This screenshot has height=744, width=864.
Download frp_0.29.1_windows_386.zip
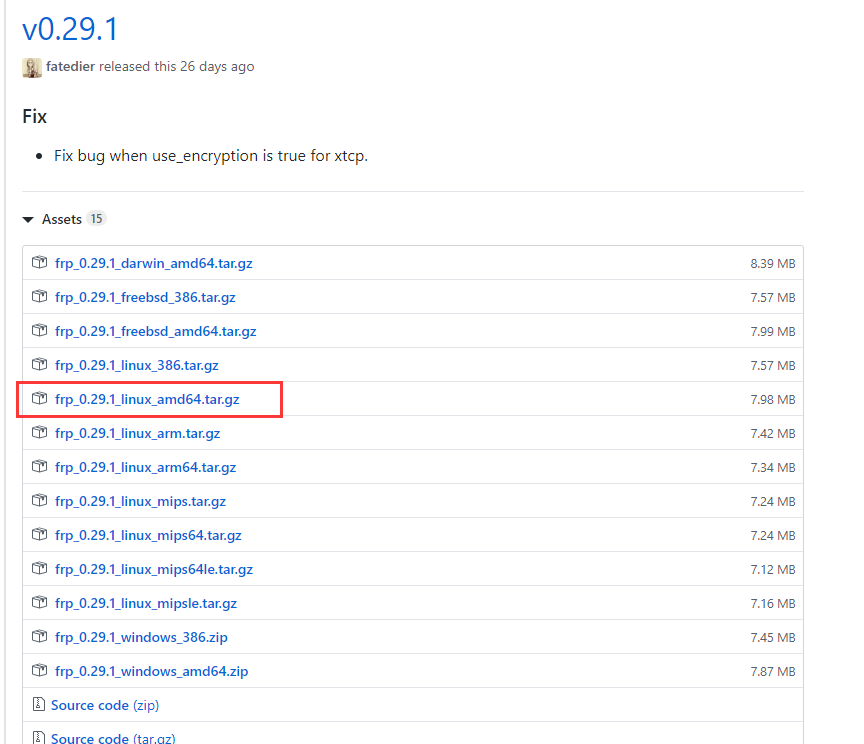tap(141, 638)
